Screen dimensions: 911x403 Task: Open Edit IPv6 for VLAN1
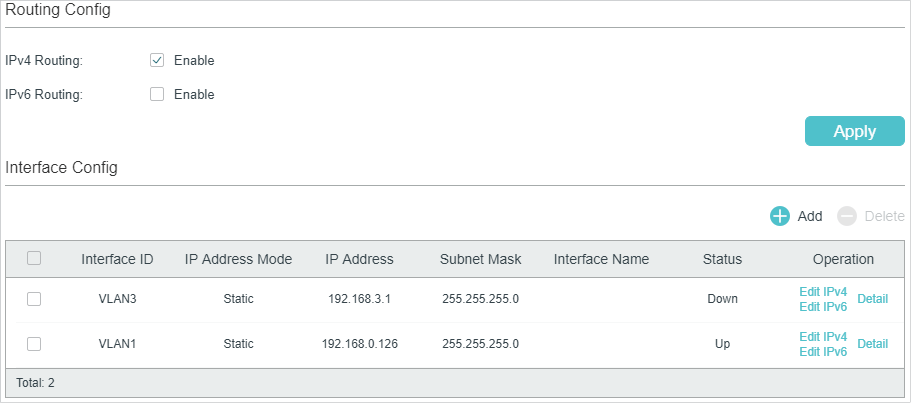823,352
